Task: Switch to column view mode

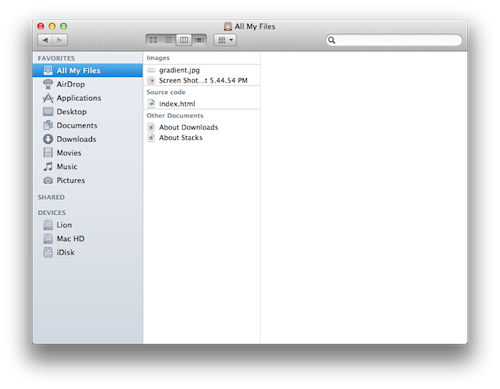Action: [x=184, y=40]
